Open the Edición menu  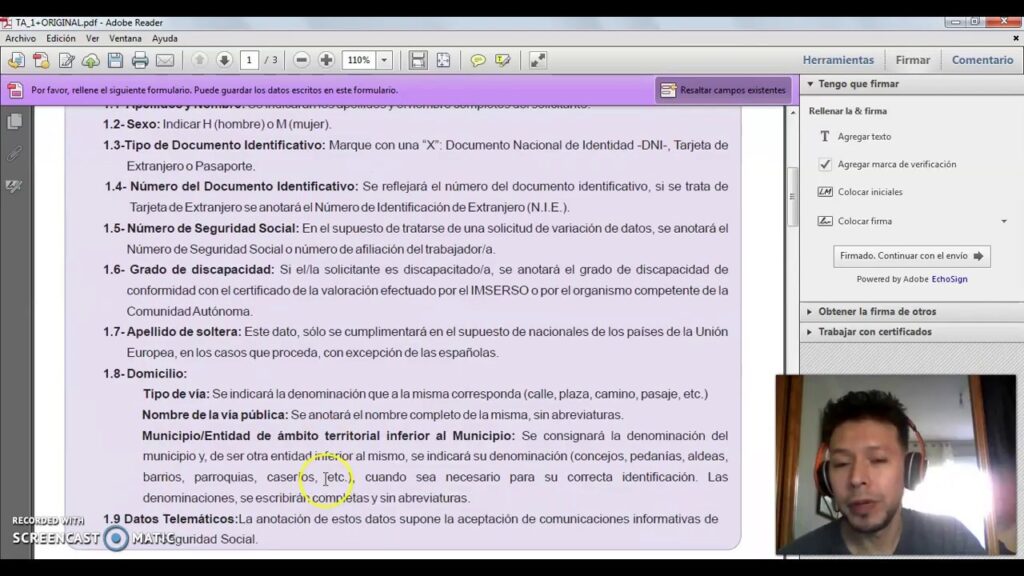(x=61, y=39)
